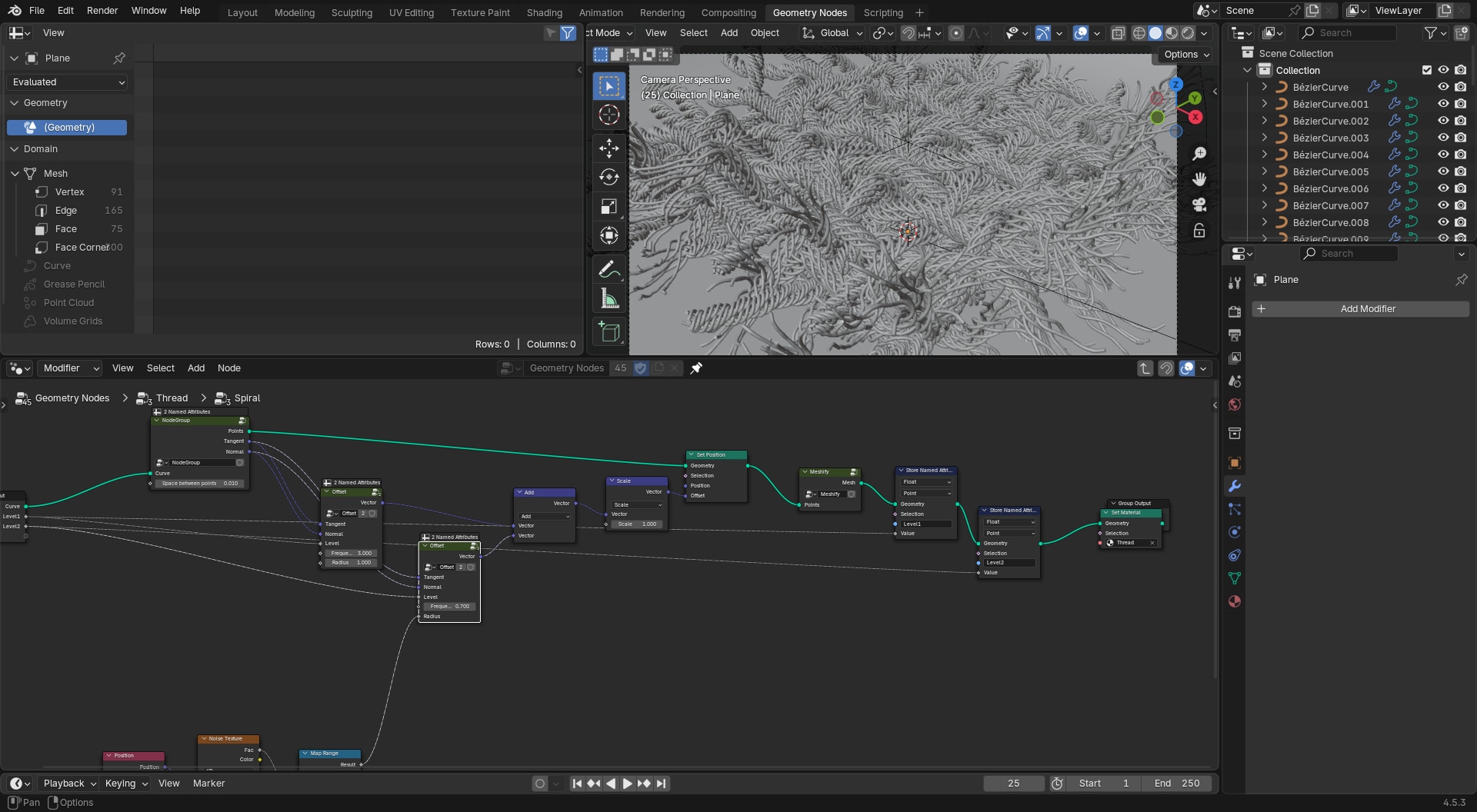Toggle camera view in viewport
Image resolution: width=1477 pixels, height=812 pixels.
(1199, 205)
